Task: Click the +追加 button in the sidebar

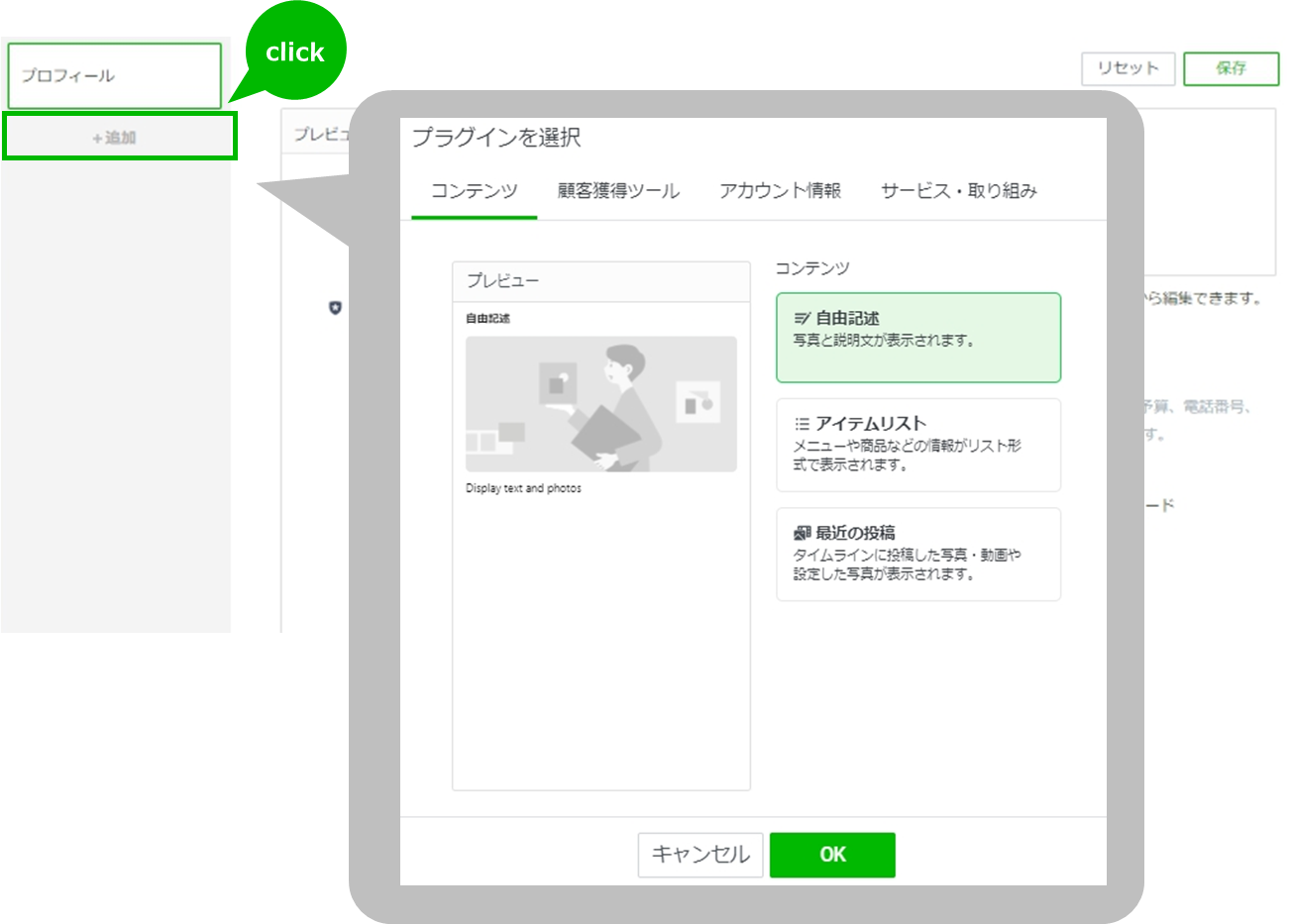Action: tap(119, 137)
